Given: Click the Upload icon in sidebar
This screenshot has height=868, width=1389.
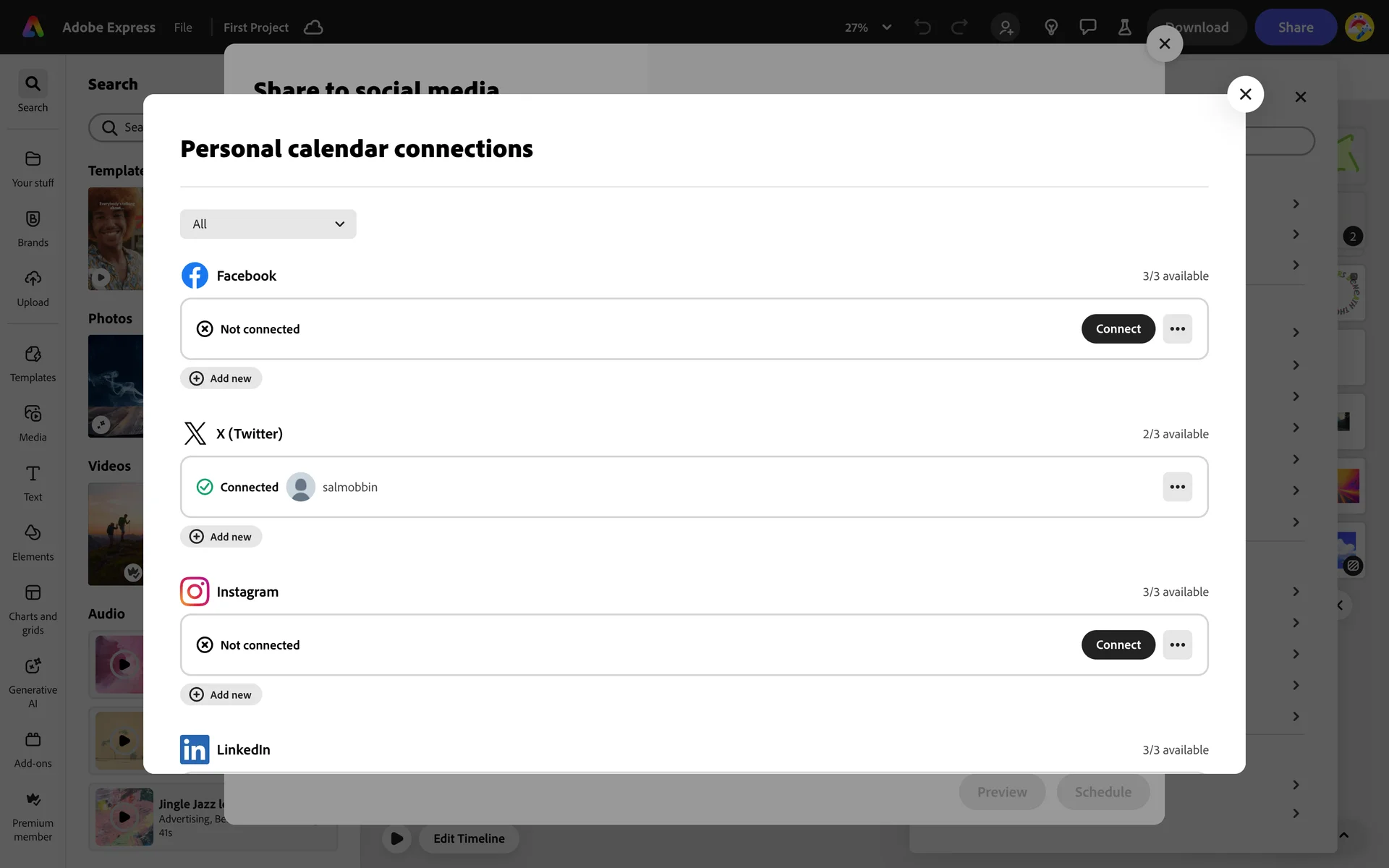Looking at the screenshot, I should 33,280.
